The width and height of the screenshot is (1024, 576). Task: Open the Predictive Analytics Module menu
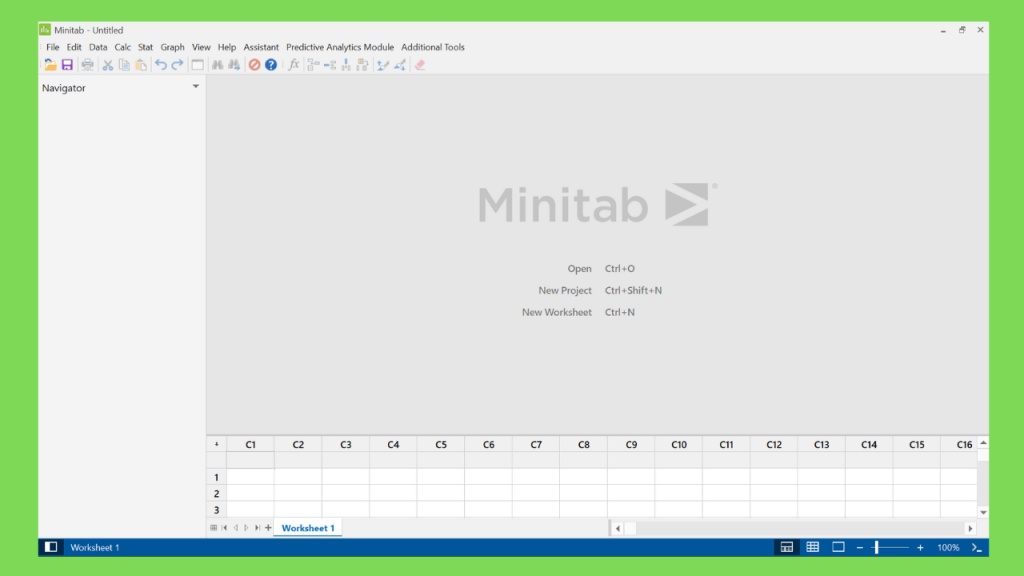click(x=340, y=47)
